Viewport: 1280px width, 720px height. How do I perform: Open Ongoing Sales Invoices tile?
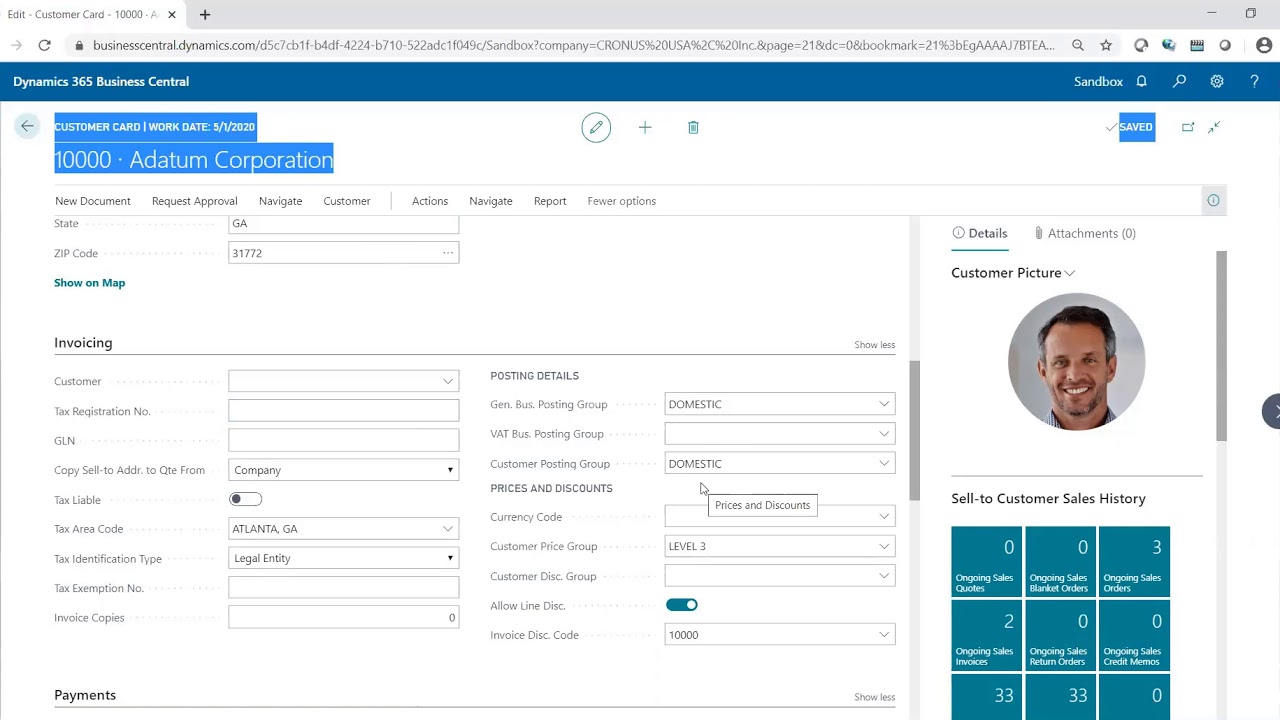[986, 636]
